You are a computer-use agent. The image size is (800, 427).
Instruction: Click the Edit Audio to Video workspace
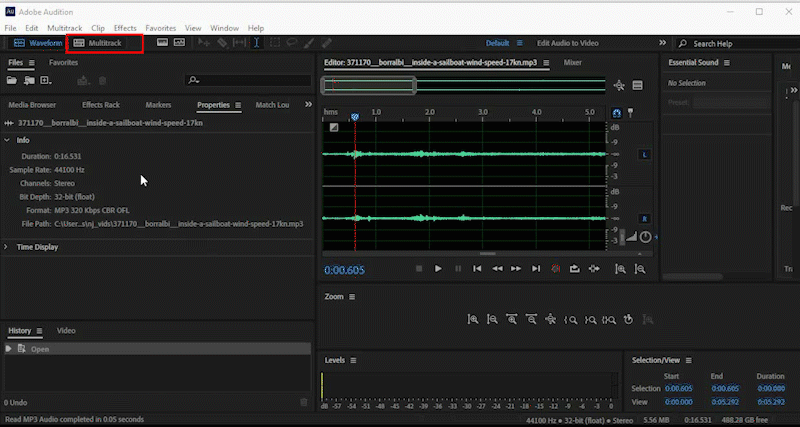click(x=567, y=44)
